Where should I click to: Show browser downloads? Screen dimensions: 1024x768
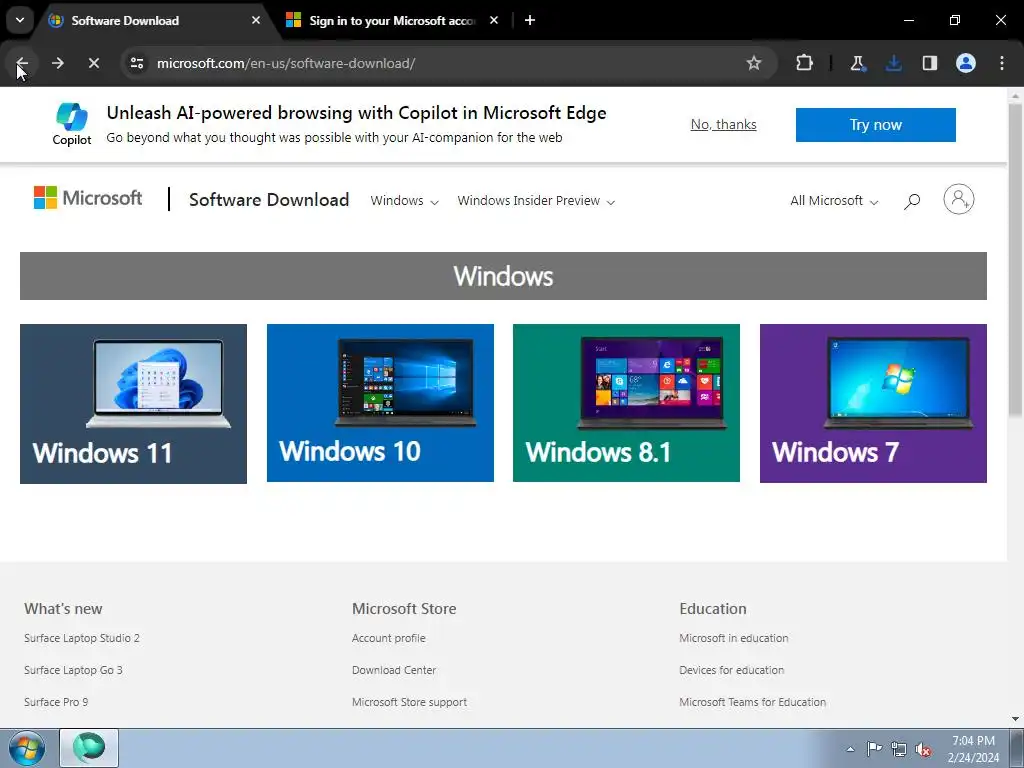coord(893,63)
